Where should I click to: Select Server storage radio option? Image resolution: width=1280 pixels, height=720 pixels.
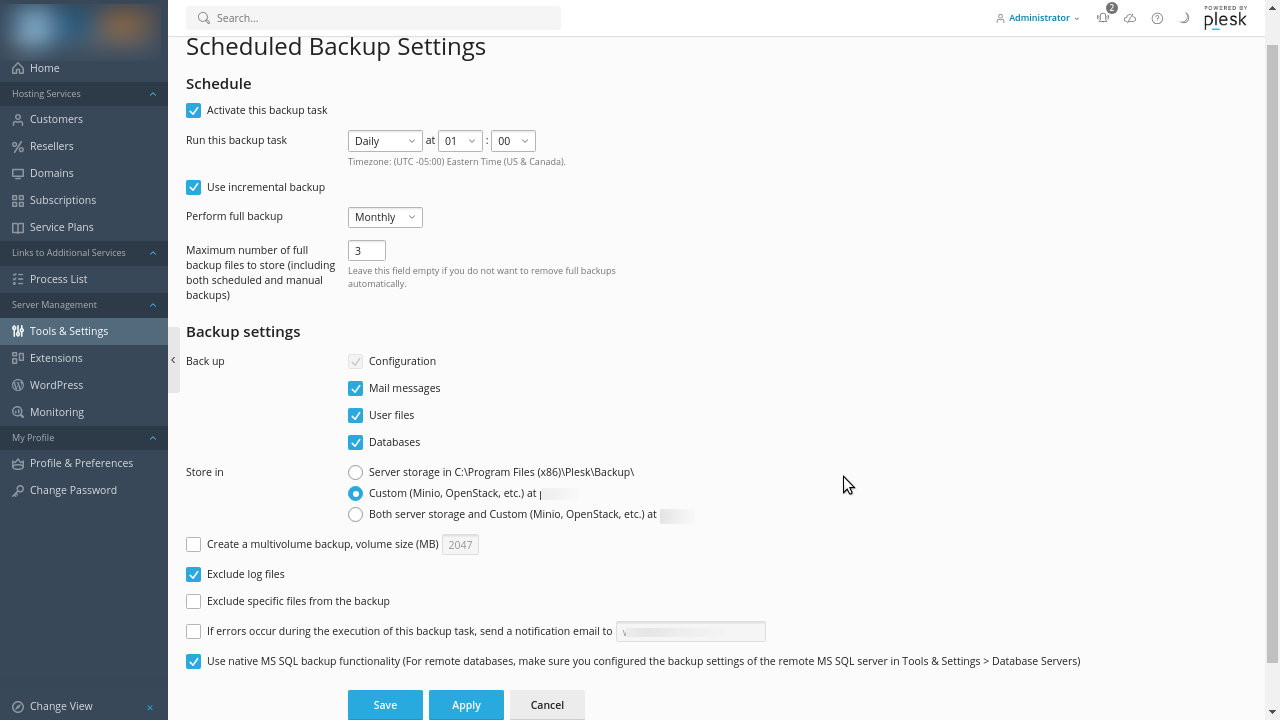coord(355,472)
